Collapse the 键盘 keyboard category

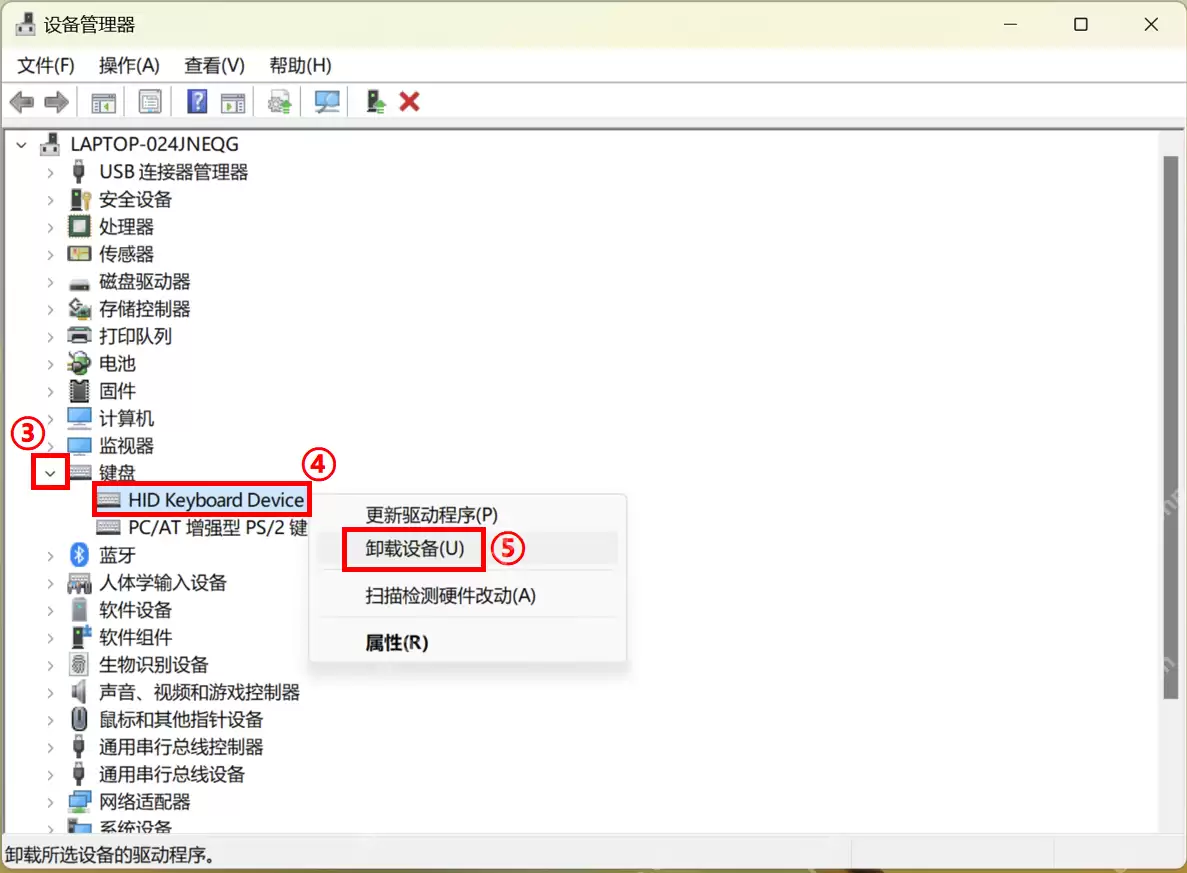click(50, 473)
